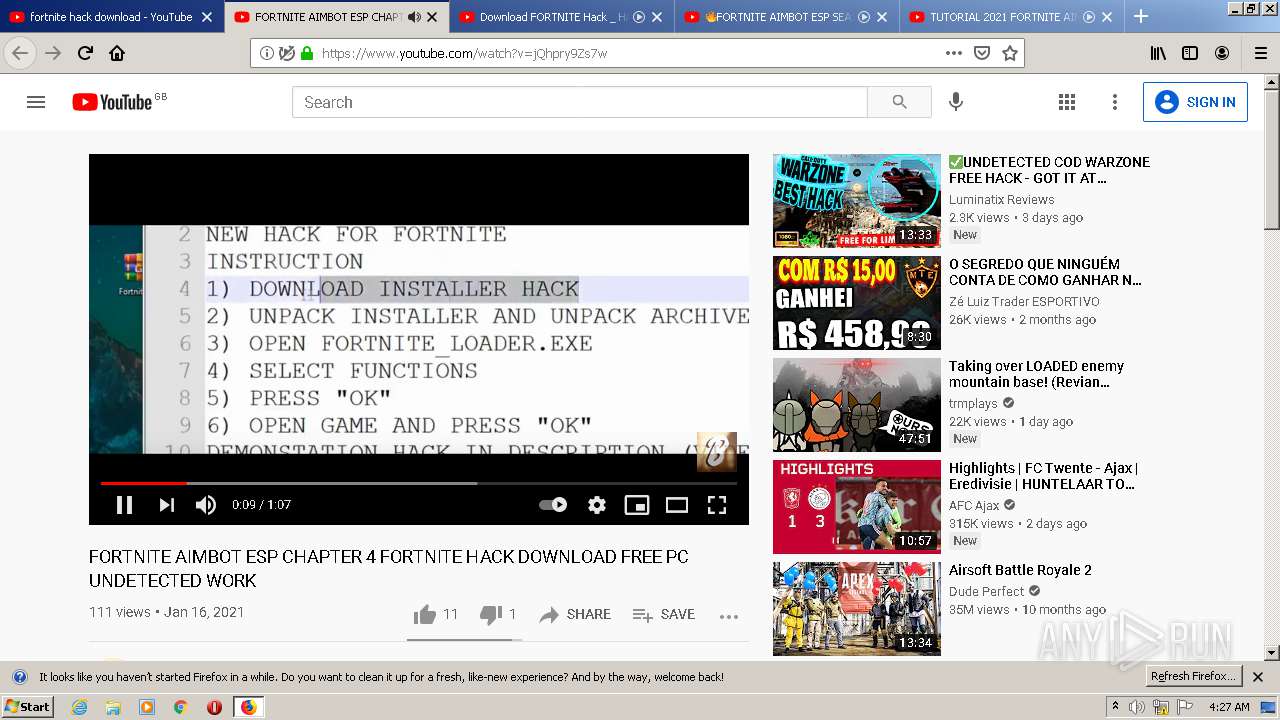The image size is (1280, 720).
Task: Enter full screen video mode
Action: pos(717,505)
